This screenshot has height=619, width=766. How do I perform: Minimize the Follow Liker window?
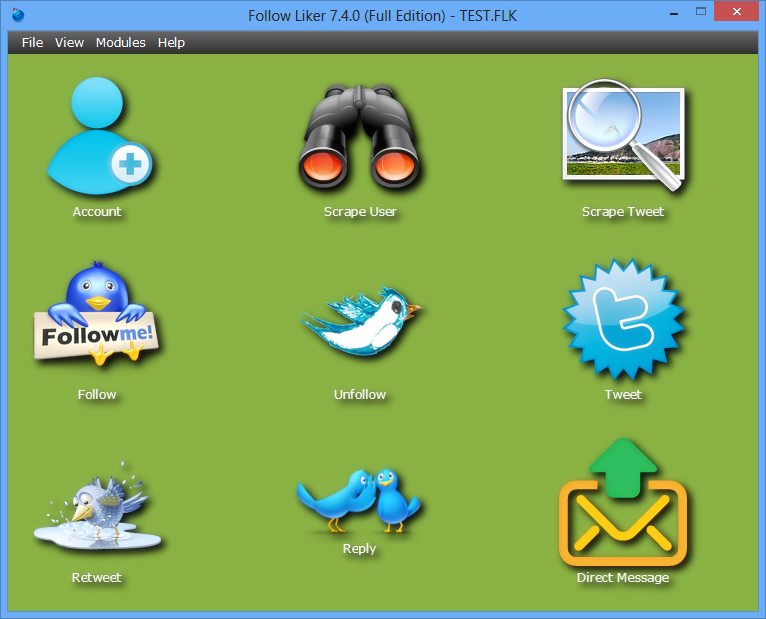[x=674, y=13]
